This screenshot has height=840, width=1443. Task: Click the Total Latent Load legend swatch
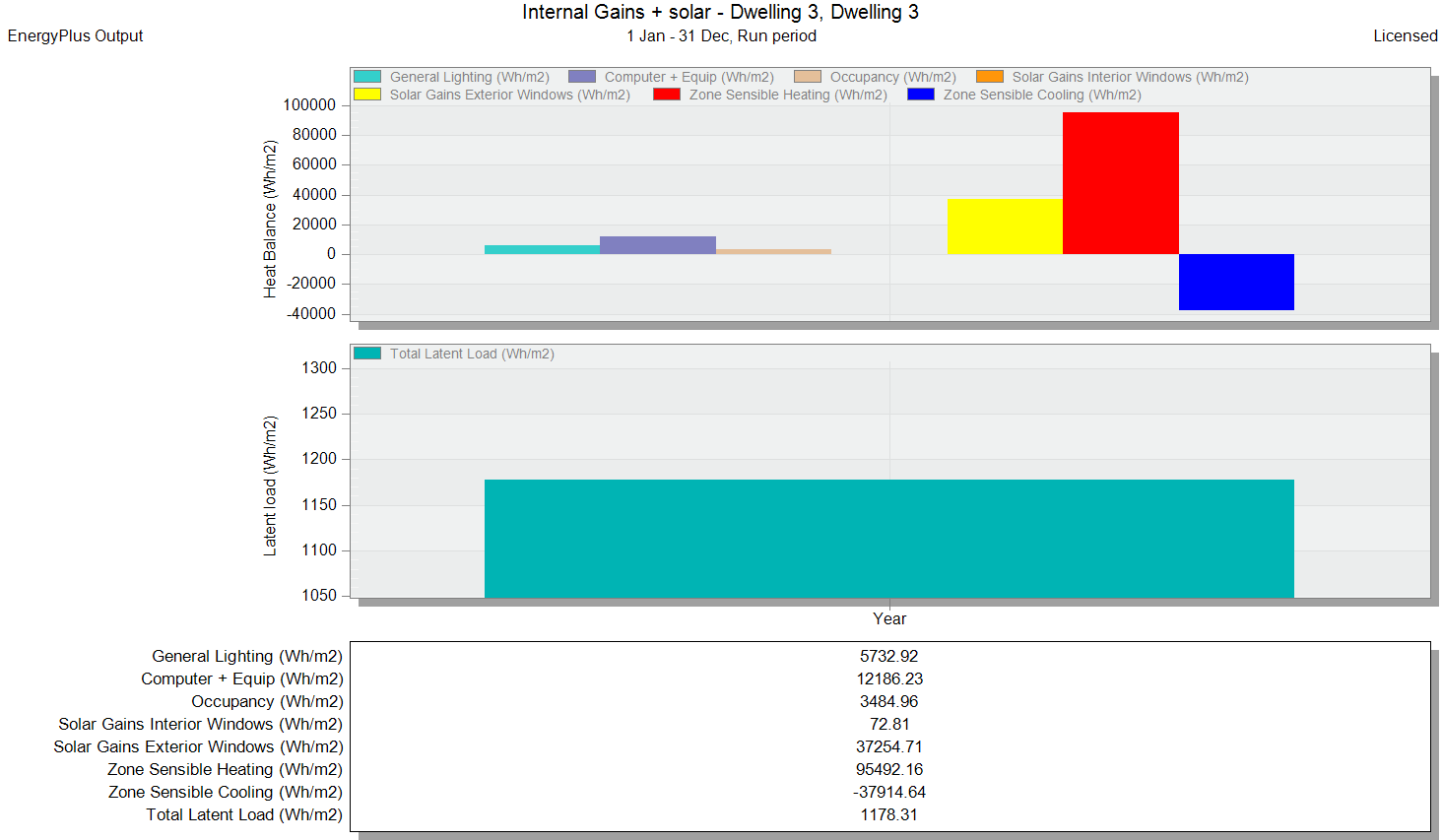point(367,354)
